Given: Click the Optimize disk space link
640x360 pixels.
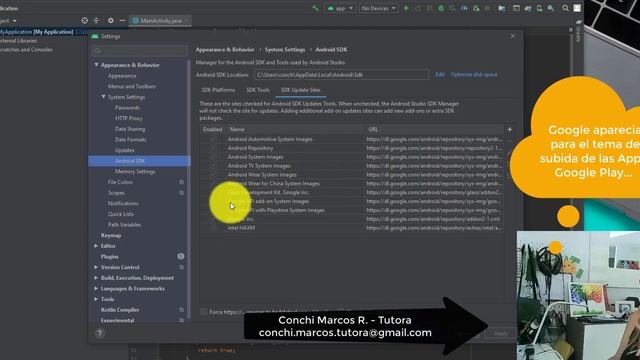Looking at the screenshot, I should click(474, 74).
